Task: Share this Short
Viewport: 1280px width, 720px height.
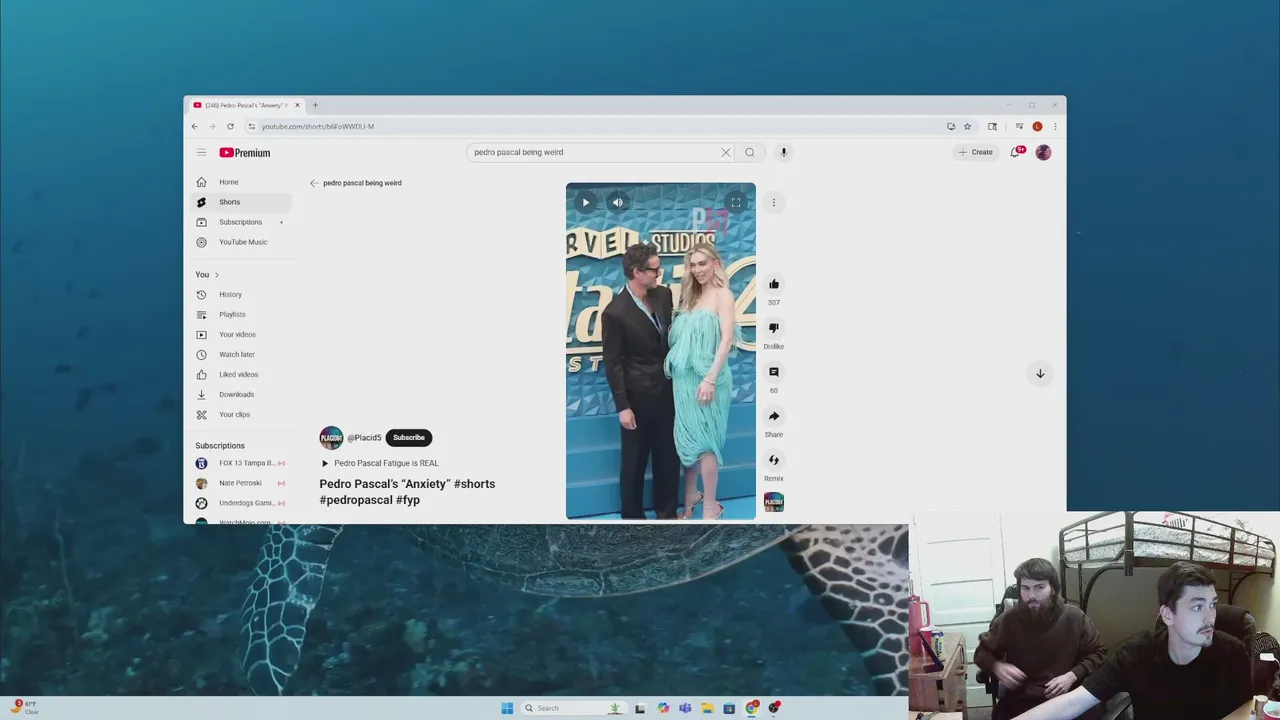Action: [774, 416]
